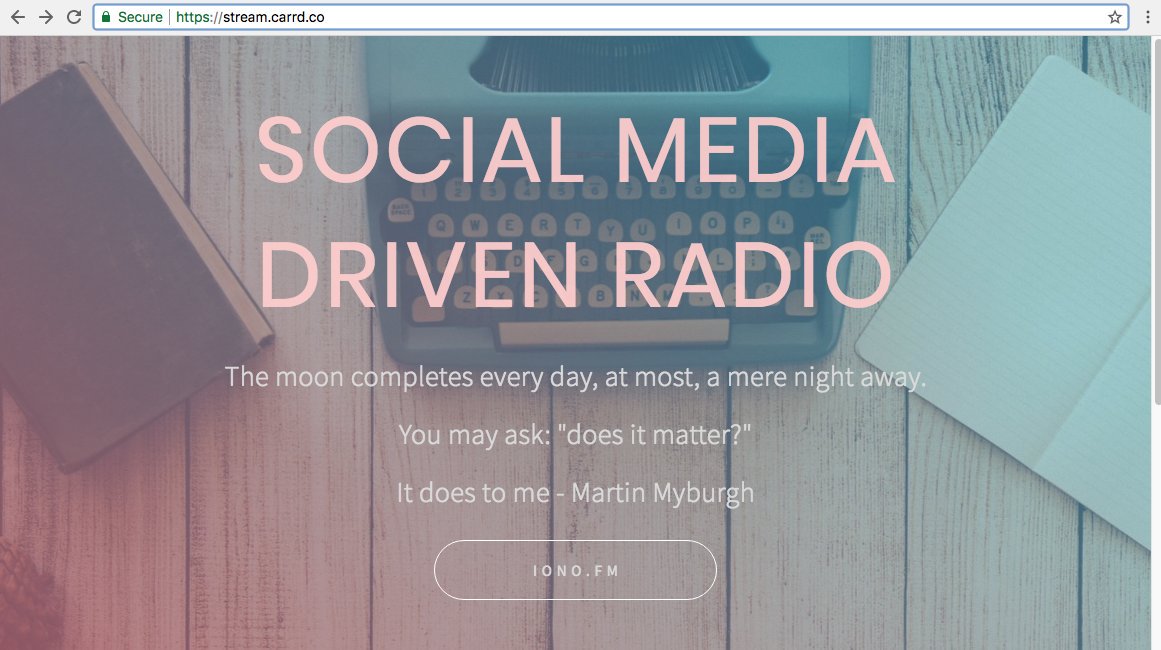Viewport: 1161px width, 650px height.
Task: Reload the stream.carrd.co page
Action: tap(73, 16)
